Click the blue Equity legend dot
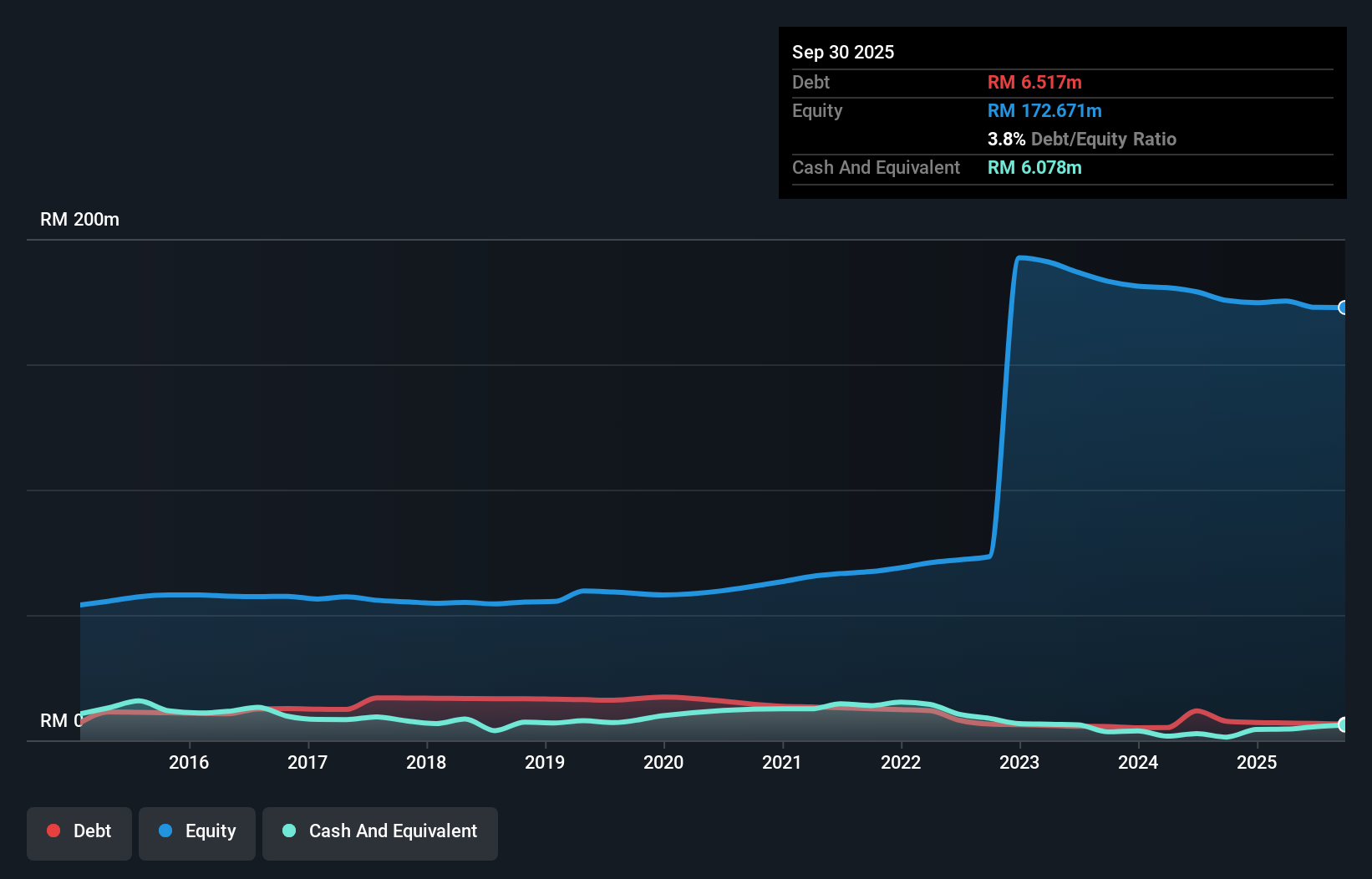The image size is (1372, 879). (x=165, y=831)
